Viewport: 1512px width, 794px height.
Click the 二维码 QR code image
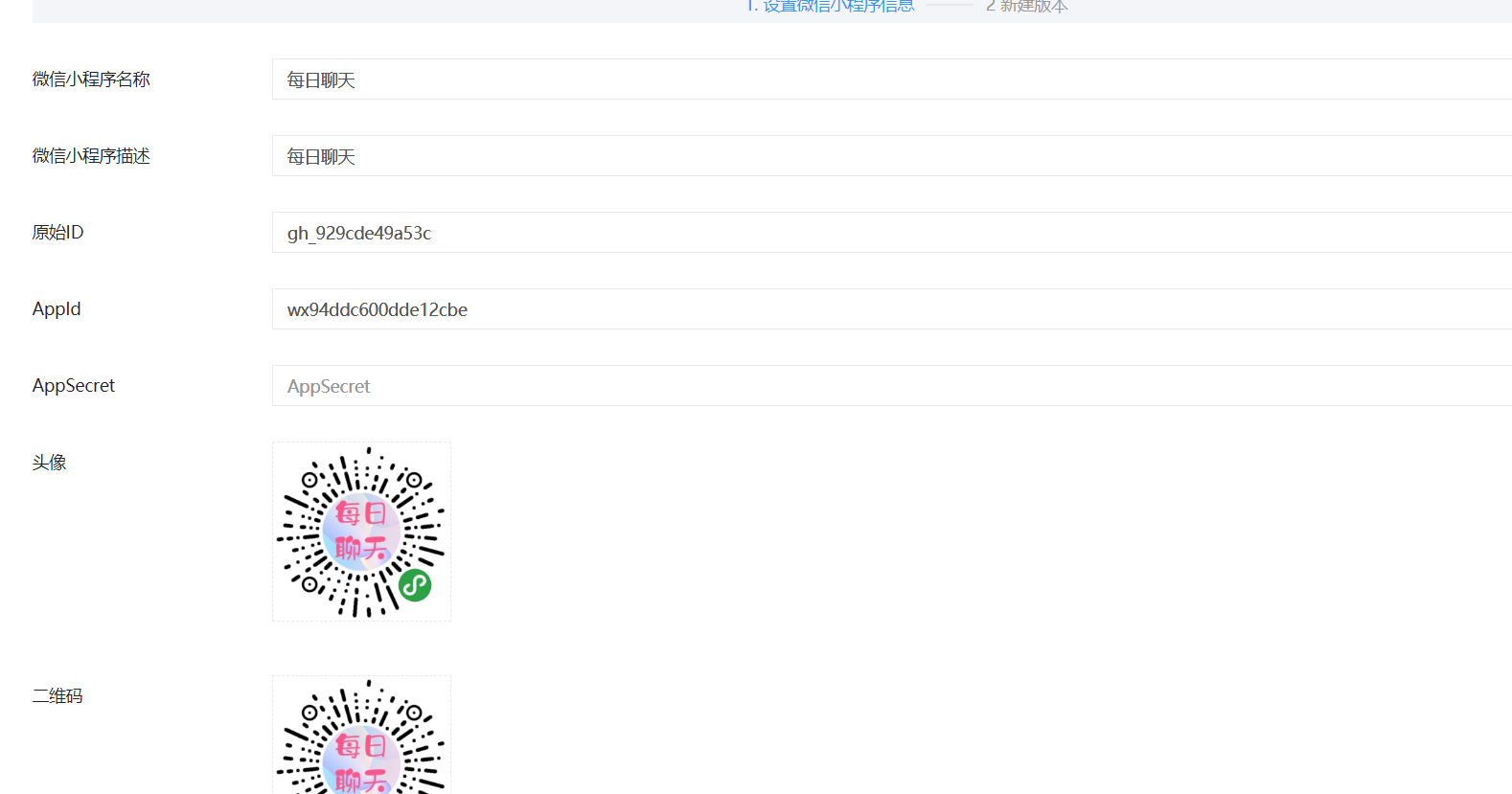point(361,735)
